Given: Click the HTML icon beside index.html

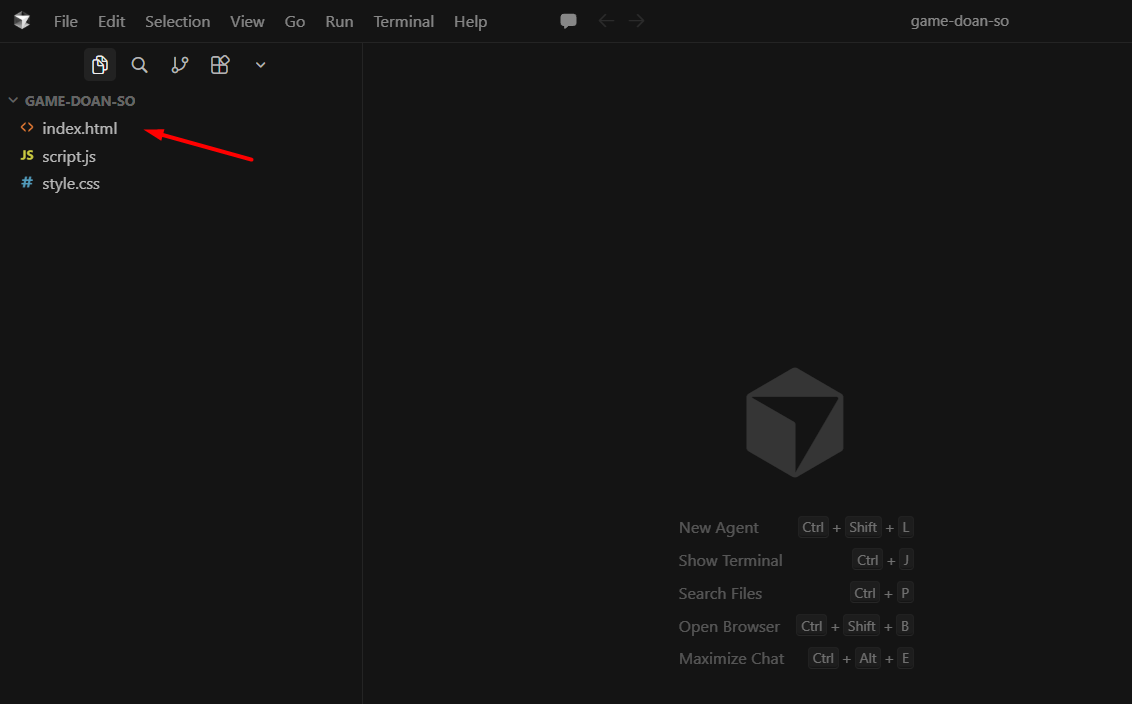Looking at the screenshot, I should click(x=27, y=128).
